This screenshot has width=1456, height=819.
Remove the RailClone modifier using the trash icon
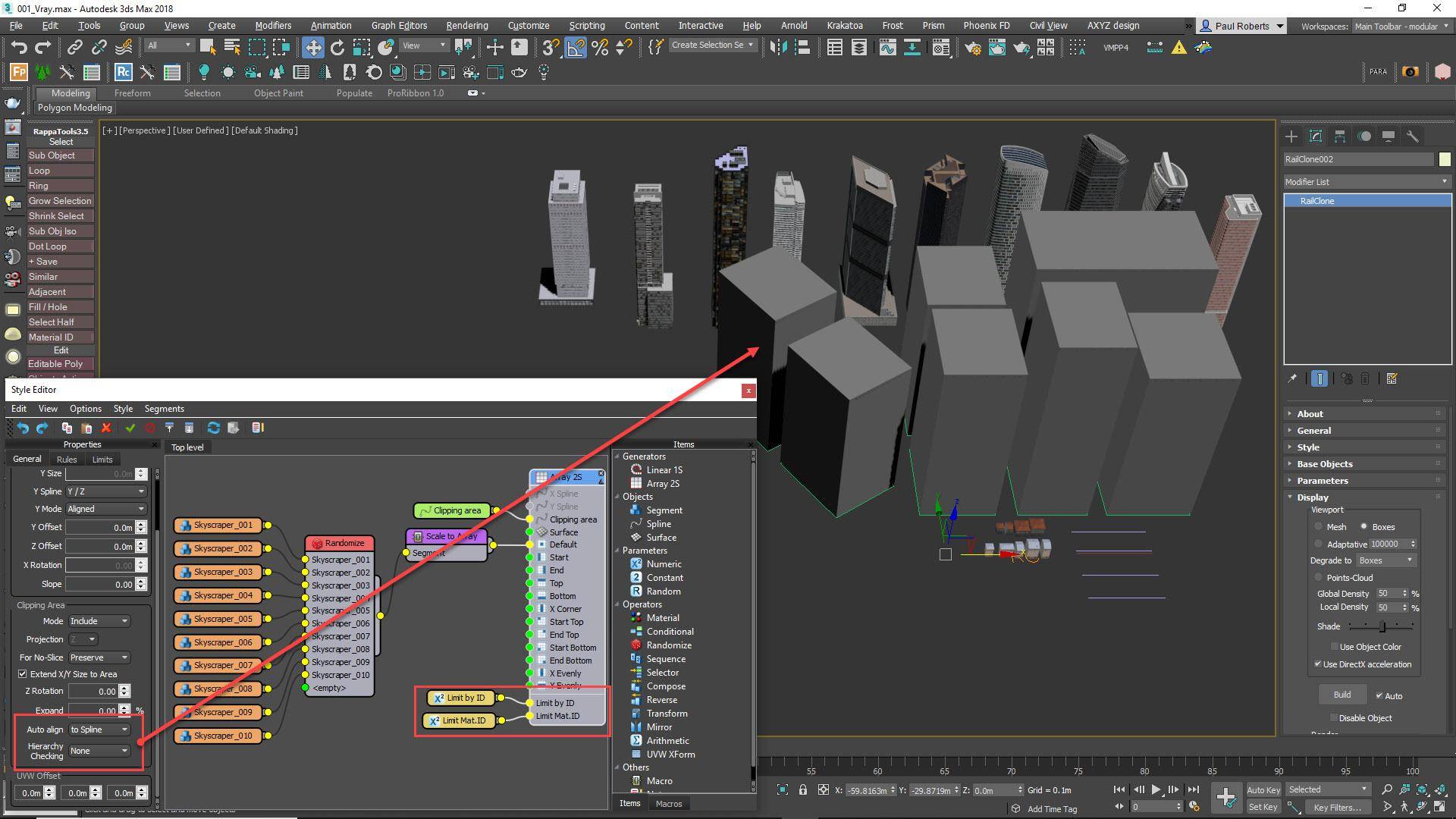tap(1365, 379)
